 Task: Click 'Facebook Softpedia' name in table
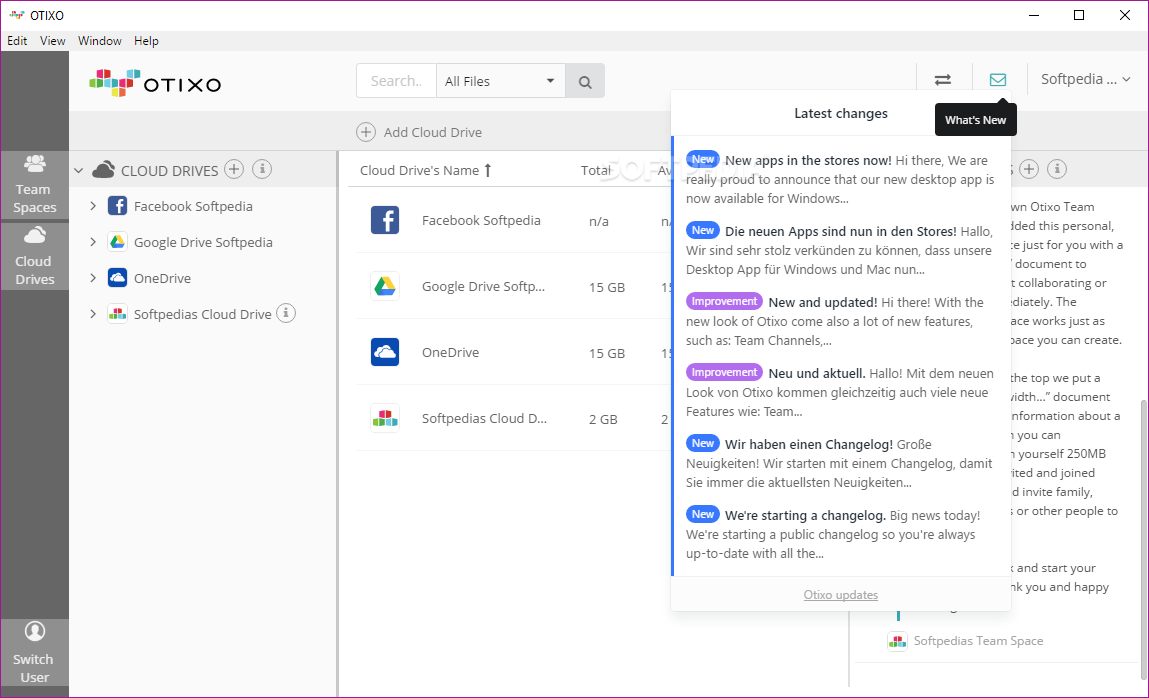pos(481,220)
